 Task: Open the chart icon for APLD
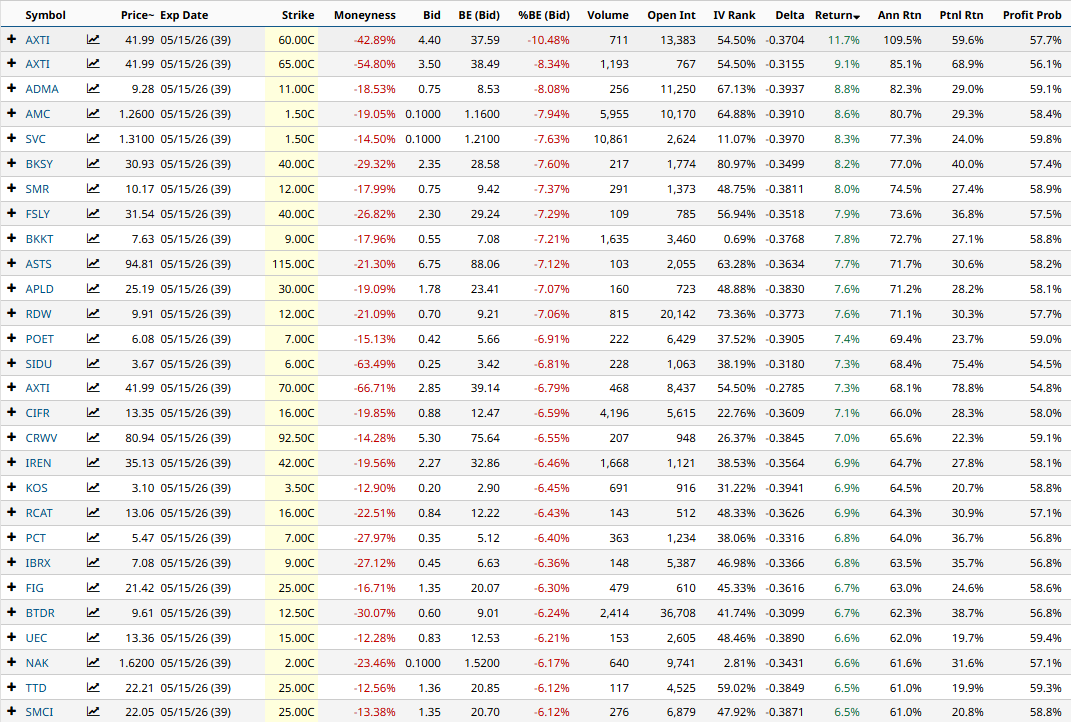tap(93, 289)
